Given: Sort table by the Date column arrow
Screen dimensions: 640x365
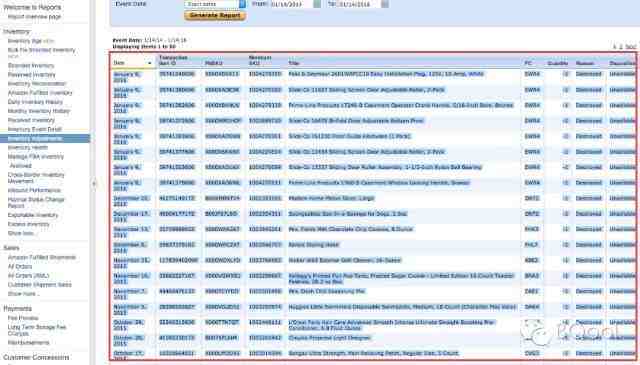Looking at the screenshot, I should click(x=149, y=63).
